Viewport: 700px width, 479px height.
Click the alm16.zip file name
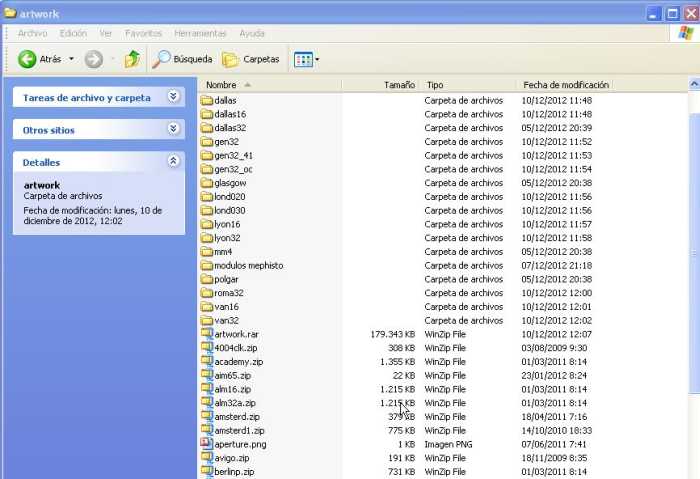click(233, 389)
